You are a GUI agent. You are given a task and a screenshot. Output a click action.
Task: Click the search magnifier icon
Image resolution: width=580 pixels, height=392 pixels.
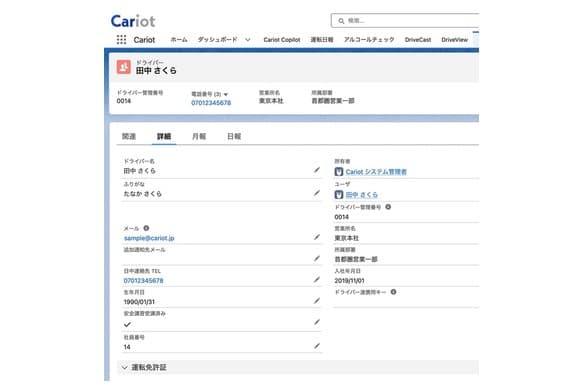pyautogui.click(x=341, y=21)
